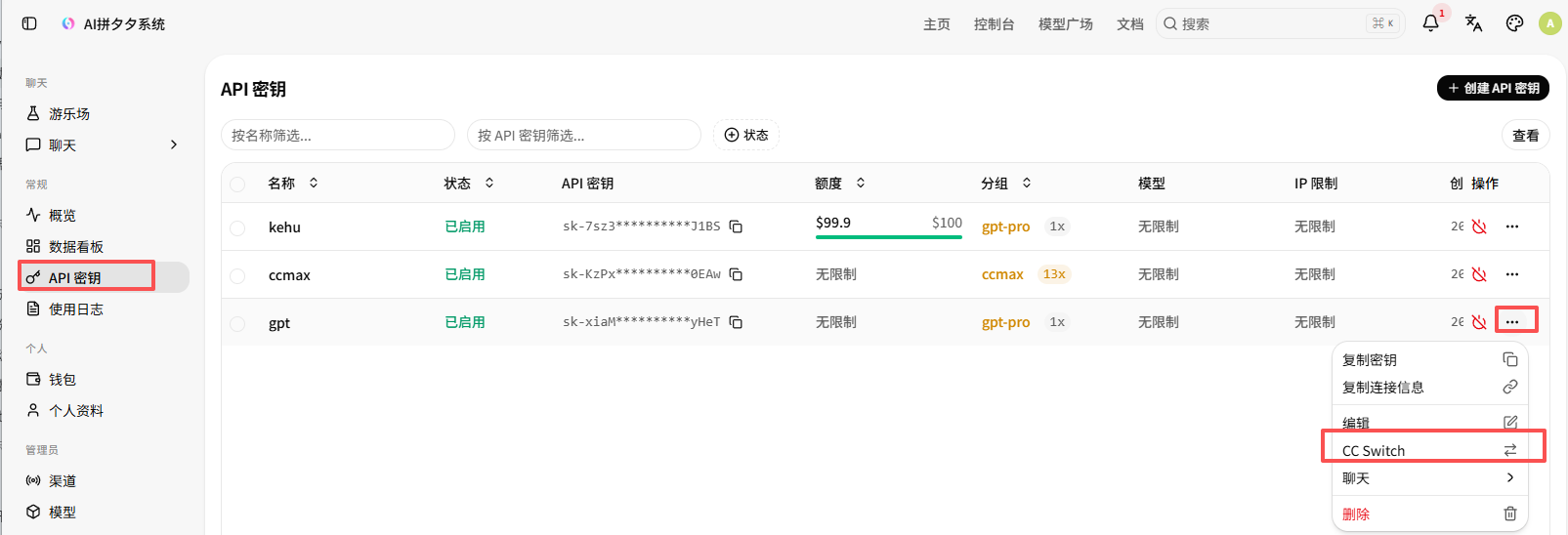The image size is (1568, 535).
Task: Choose 删除 from context menu
Action: click(x=1429, y=514)
